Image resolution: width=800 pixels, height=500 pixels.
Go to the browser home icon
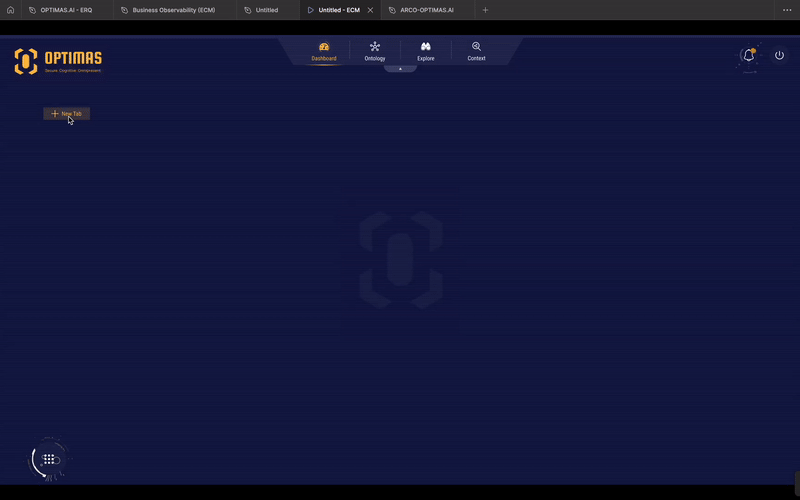coord(10,10)
